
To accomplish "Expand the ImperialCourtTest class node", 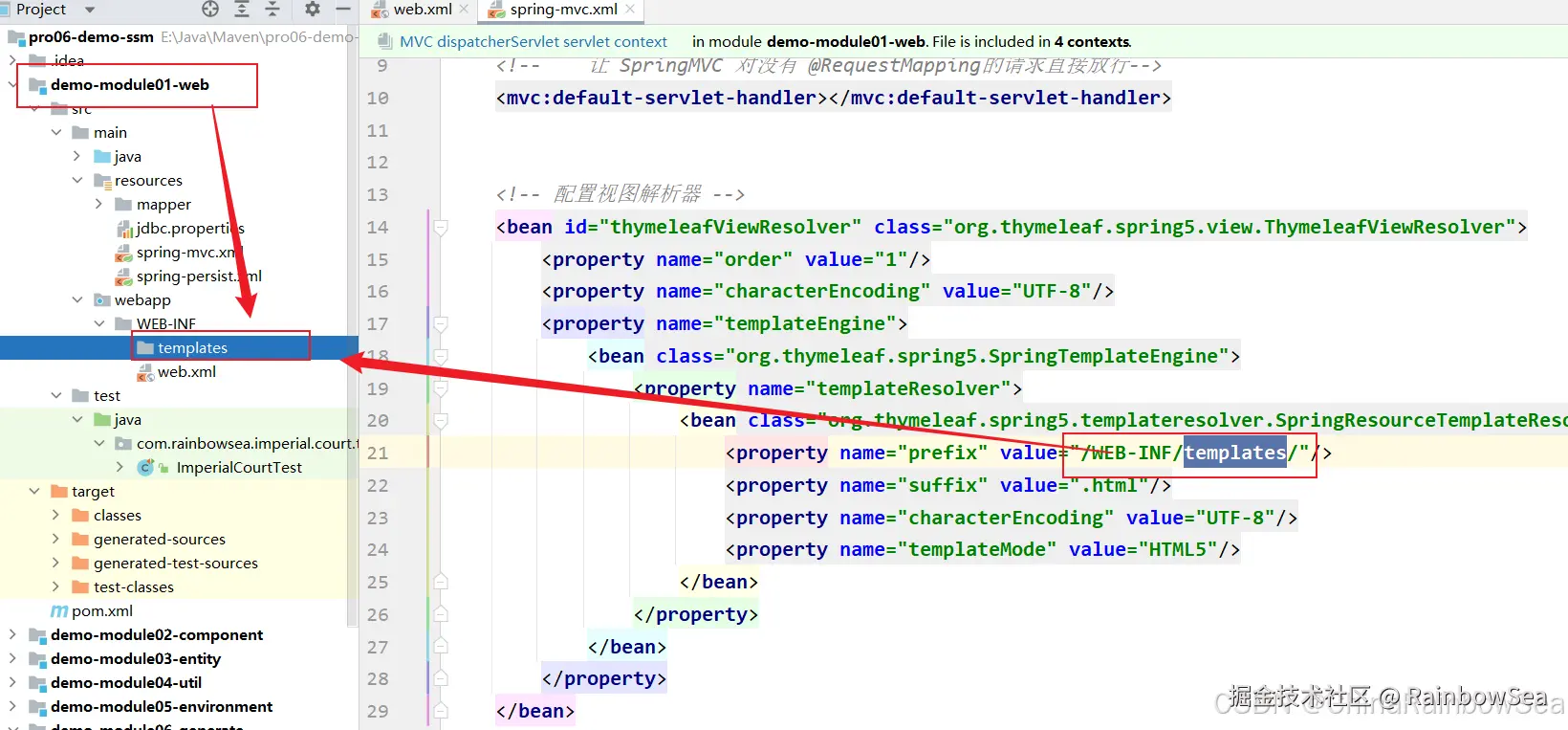I will pyautogui.click(x=120, y=468).
